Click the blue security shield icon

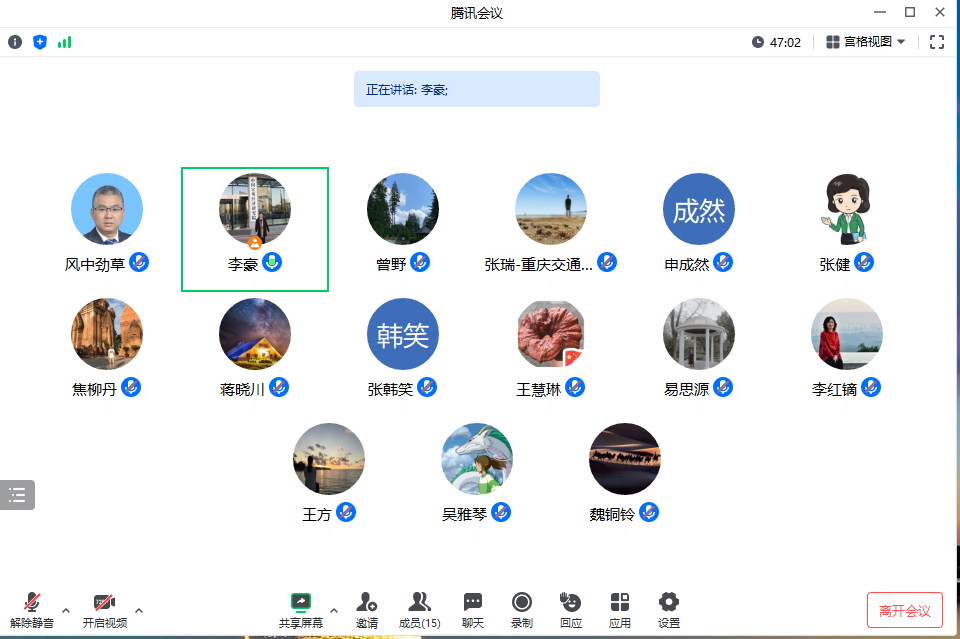pos(40,42)
